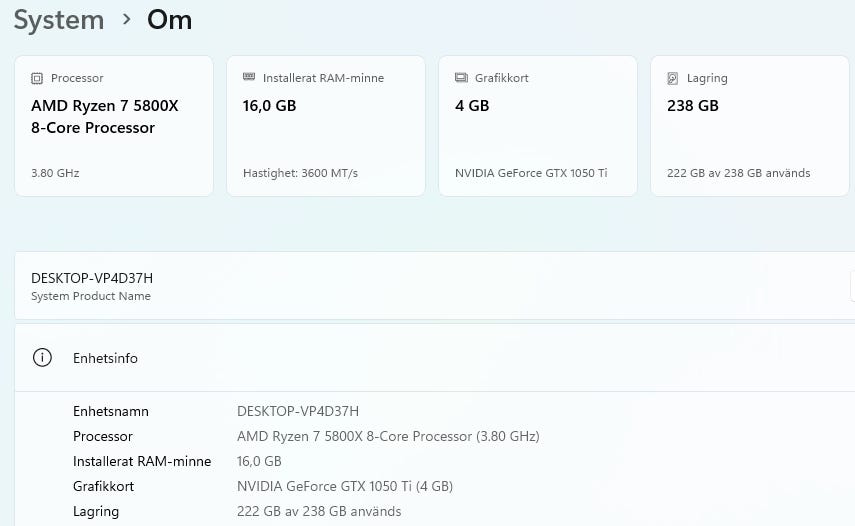Open the 238 GB Lagring card
The height and width of the screenshot is (526, 855).
click(749, 126)
